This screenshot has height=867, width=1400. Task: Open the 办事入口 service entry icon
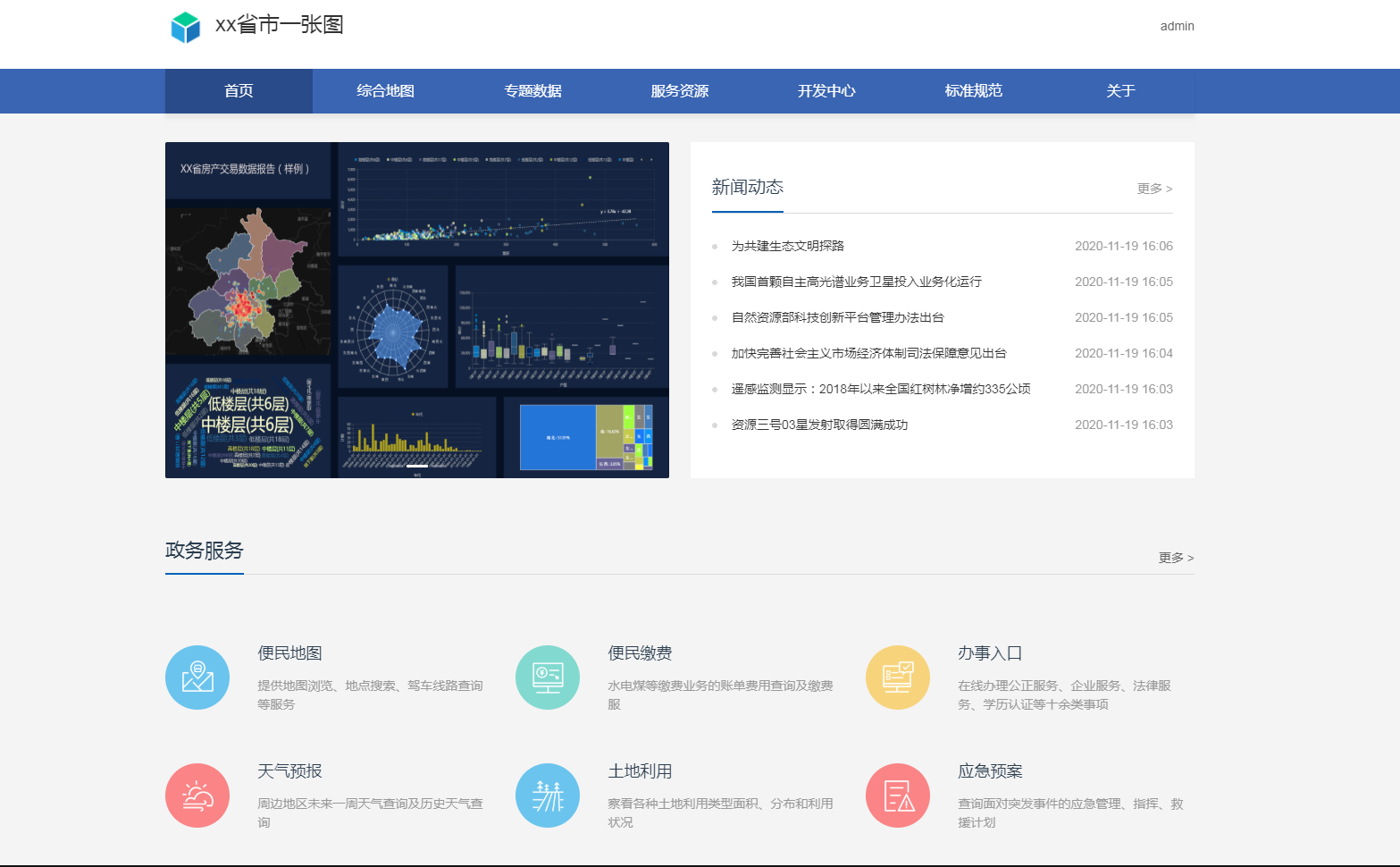898,677
